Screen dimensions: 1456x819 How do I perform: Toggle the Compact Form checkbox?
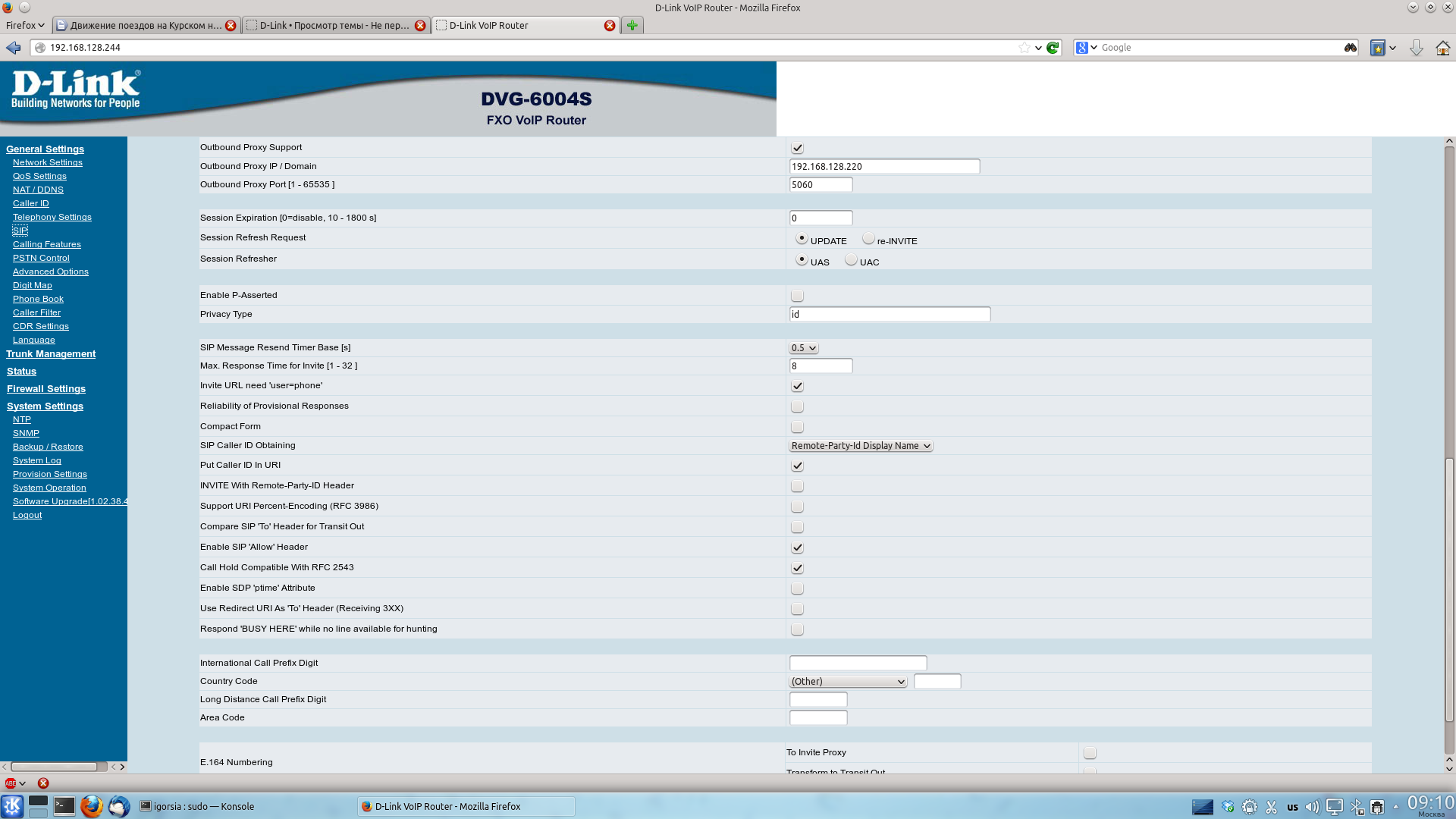point(797,427)
